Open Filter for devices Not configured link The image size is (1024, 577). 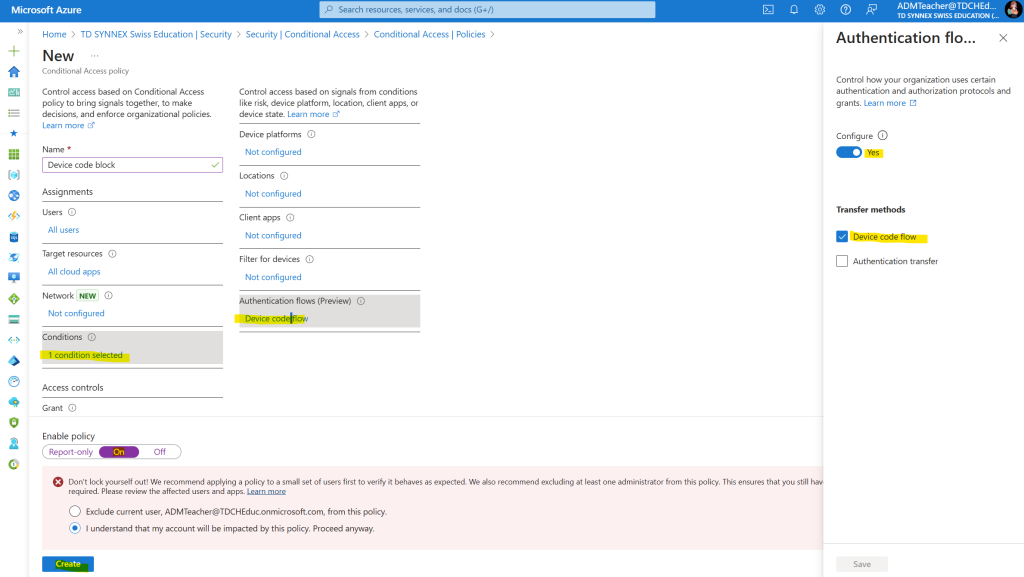pyautogui.click(x=273, y=277)
